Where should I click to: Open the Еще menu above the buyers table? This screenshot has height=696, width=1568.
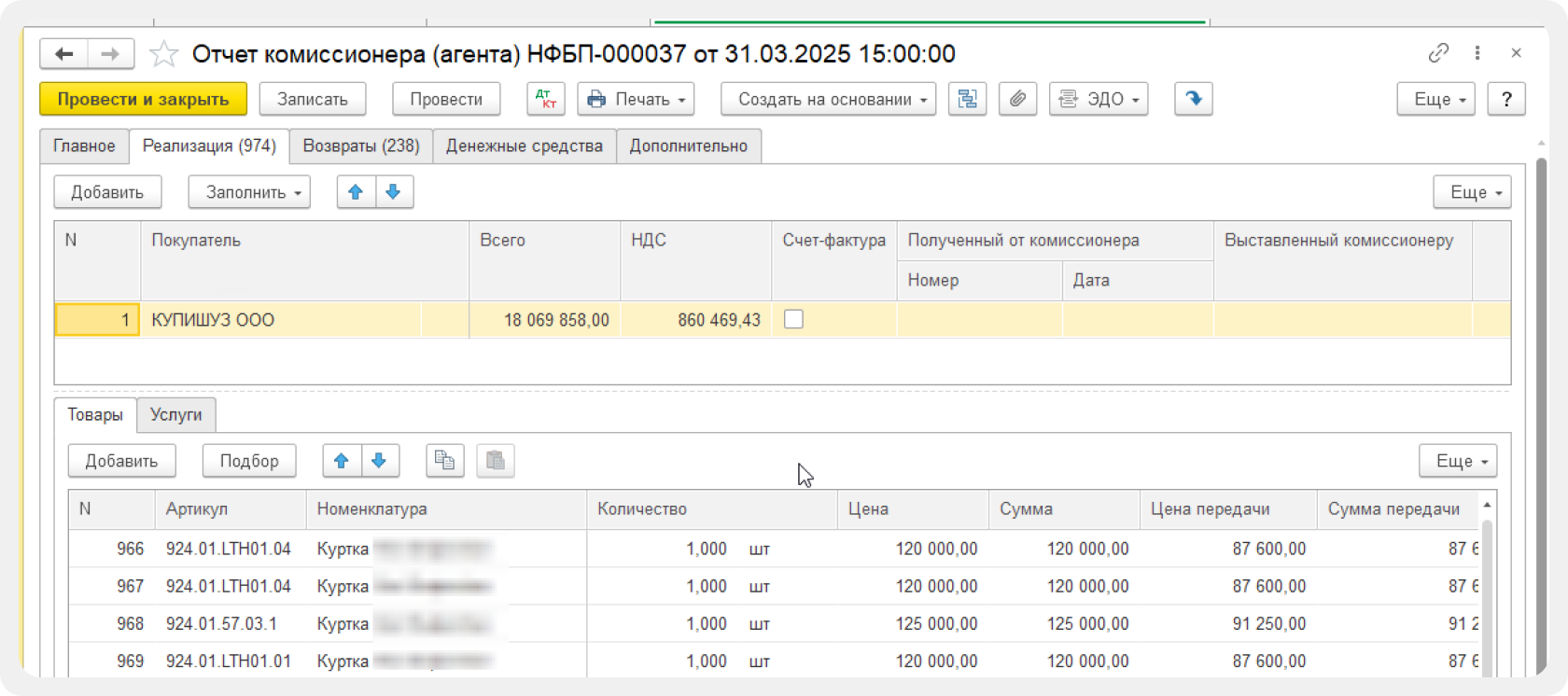click(1473, 192)
